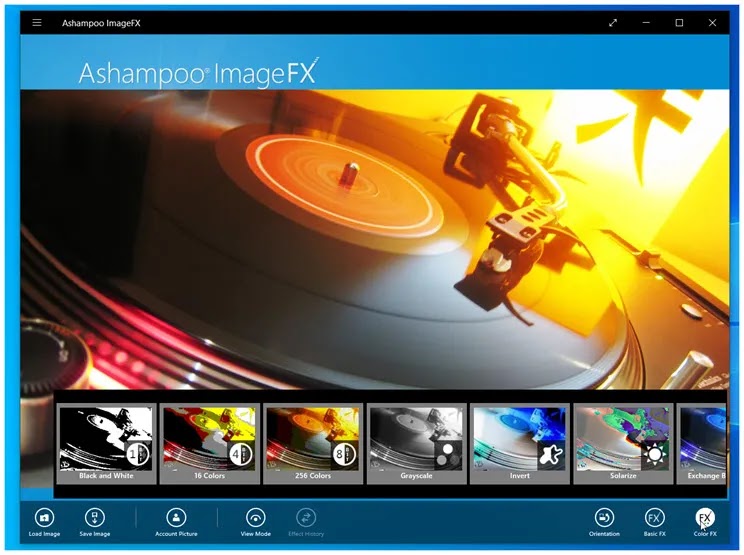Apply the Invert effect thumbnail
The width and height of the screenshot is (744, 555).
tap(520, 444)
